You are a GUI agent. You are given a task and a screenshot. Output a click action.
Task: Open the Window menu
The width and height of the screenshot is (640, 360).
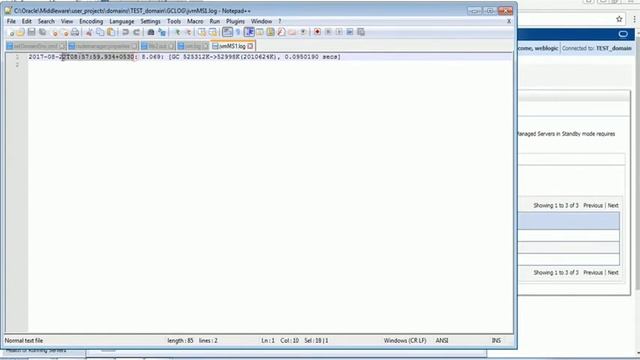click(x=261, y=21)
